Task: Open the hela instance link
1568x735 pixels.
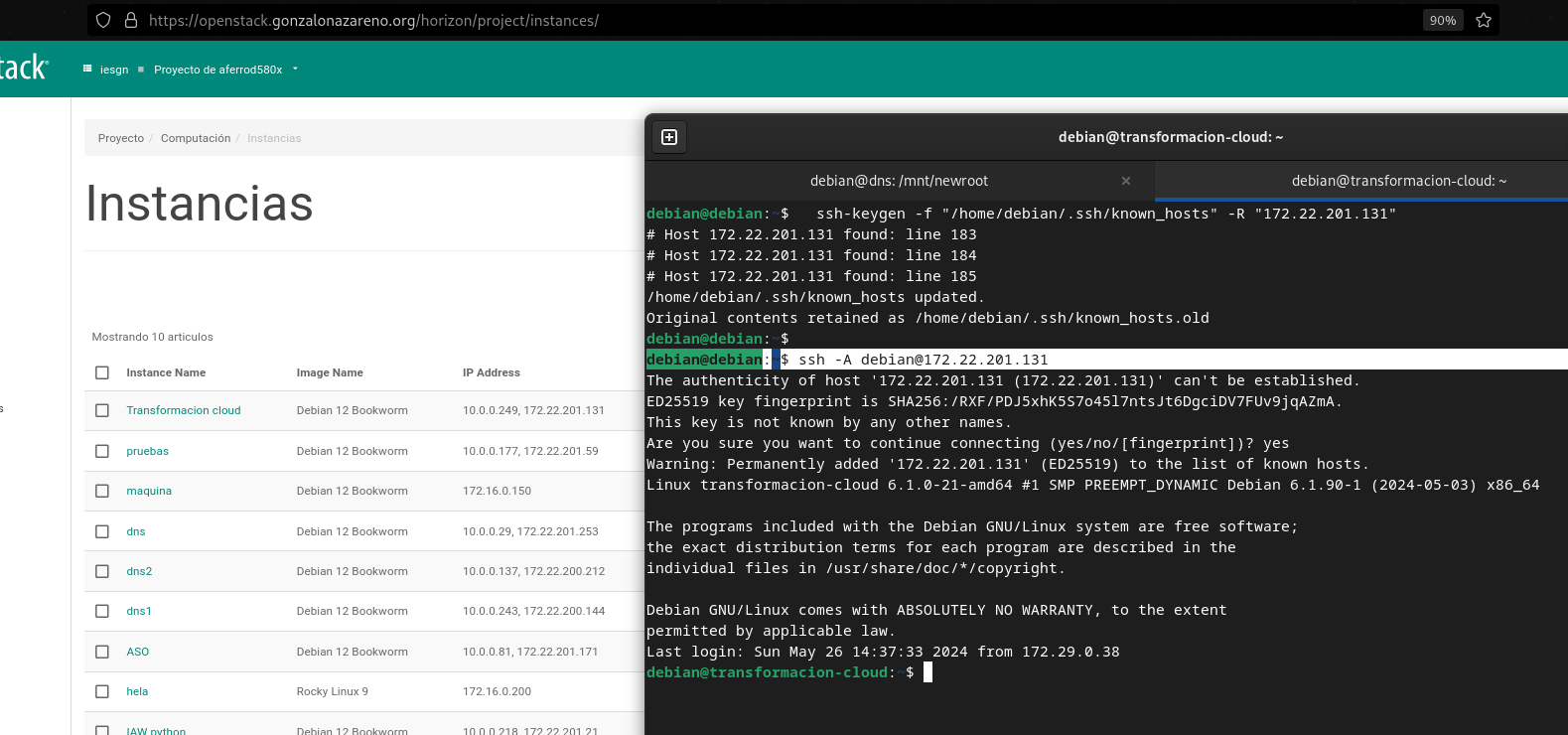Action: tap(137, 691)
